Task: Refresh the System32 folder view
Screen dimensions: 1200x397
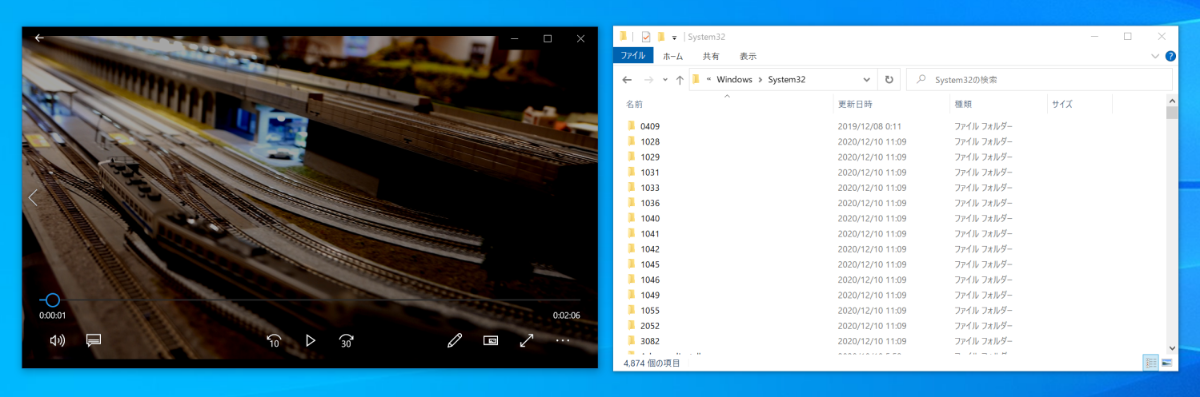Action: (888, 79)
